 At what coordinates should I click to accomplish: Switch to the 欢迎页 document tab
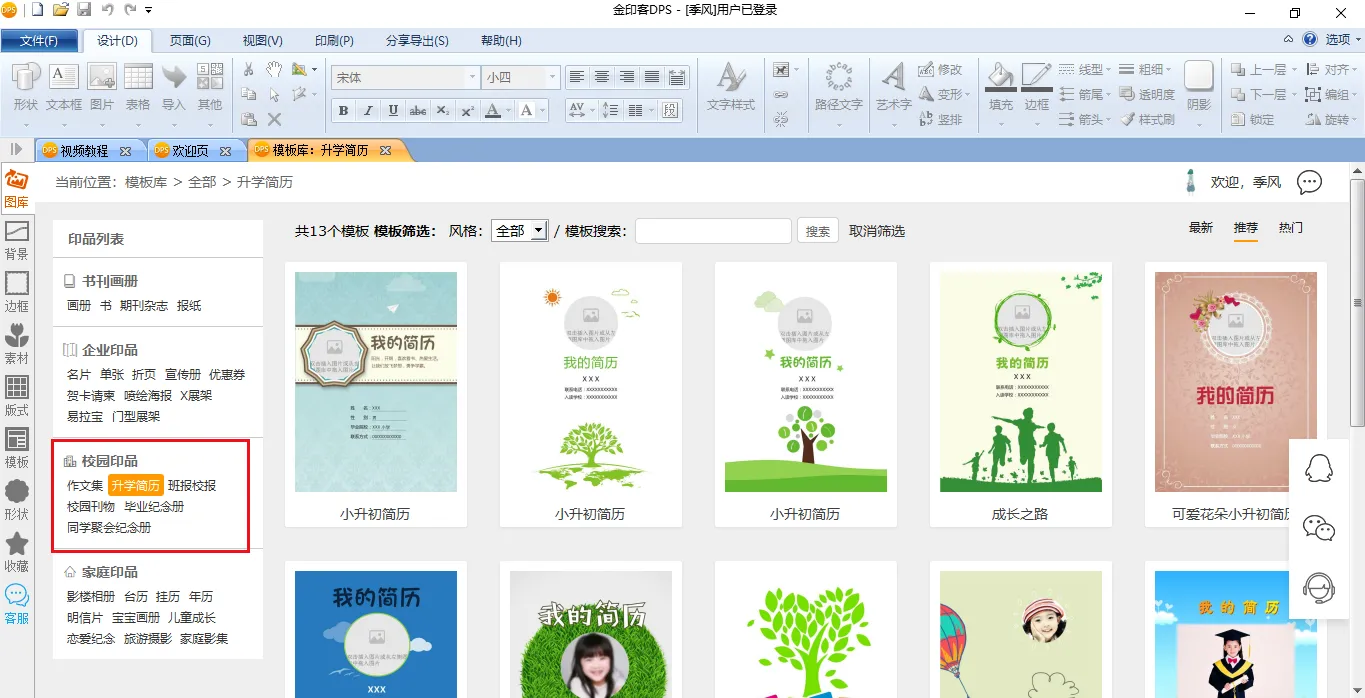(189, 151)
